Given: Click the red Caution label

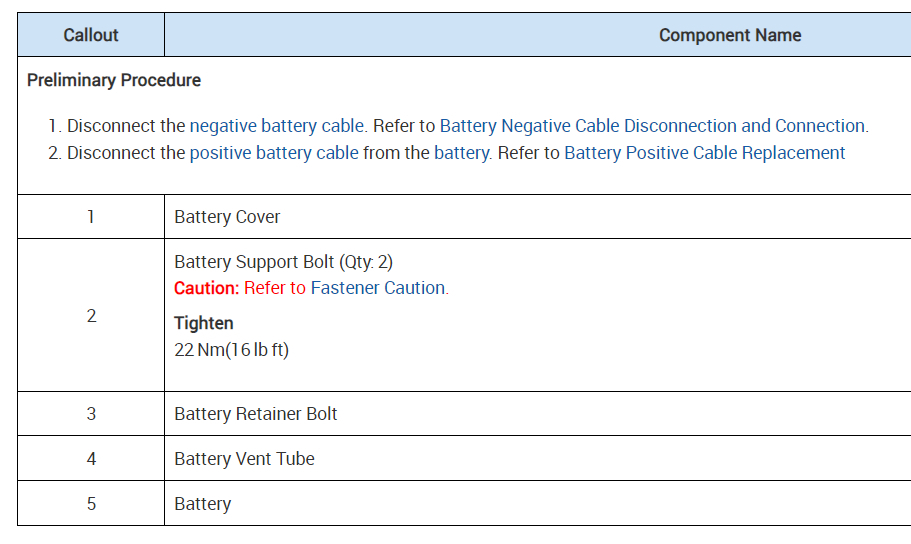Looking at the screenshot, I should point(206,288).
